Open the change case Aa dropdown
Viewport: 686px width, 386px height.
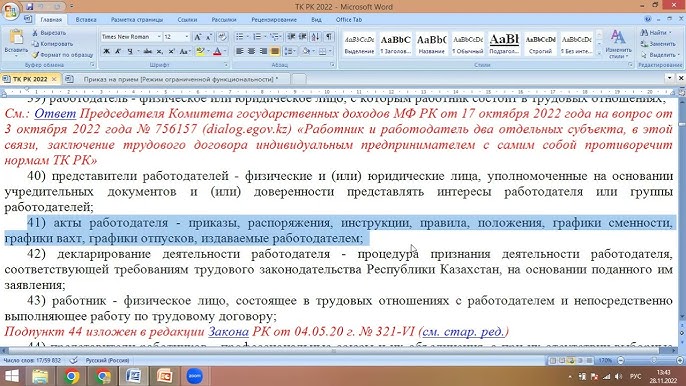click(185, 52)
